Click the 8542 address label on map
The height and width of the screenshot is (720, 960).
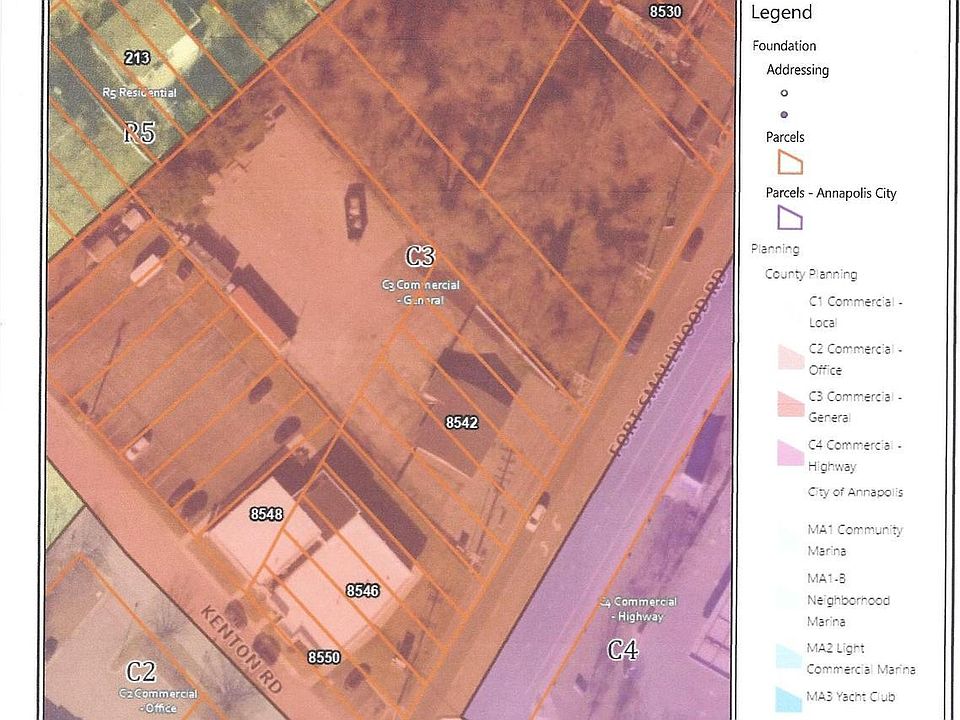coord(461,423)
